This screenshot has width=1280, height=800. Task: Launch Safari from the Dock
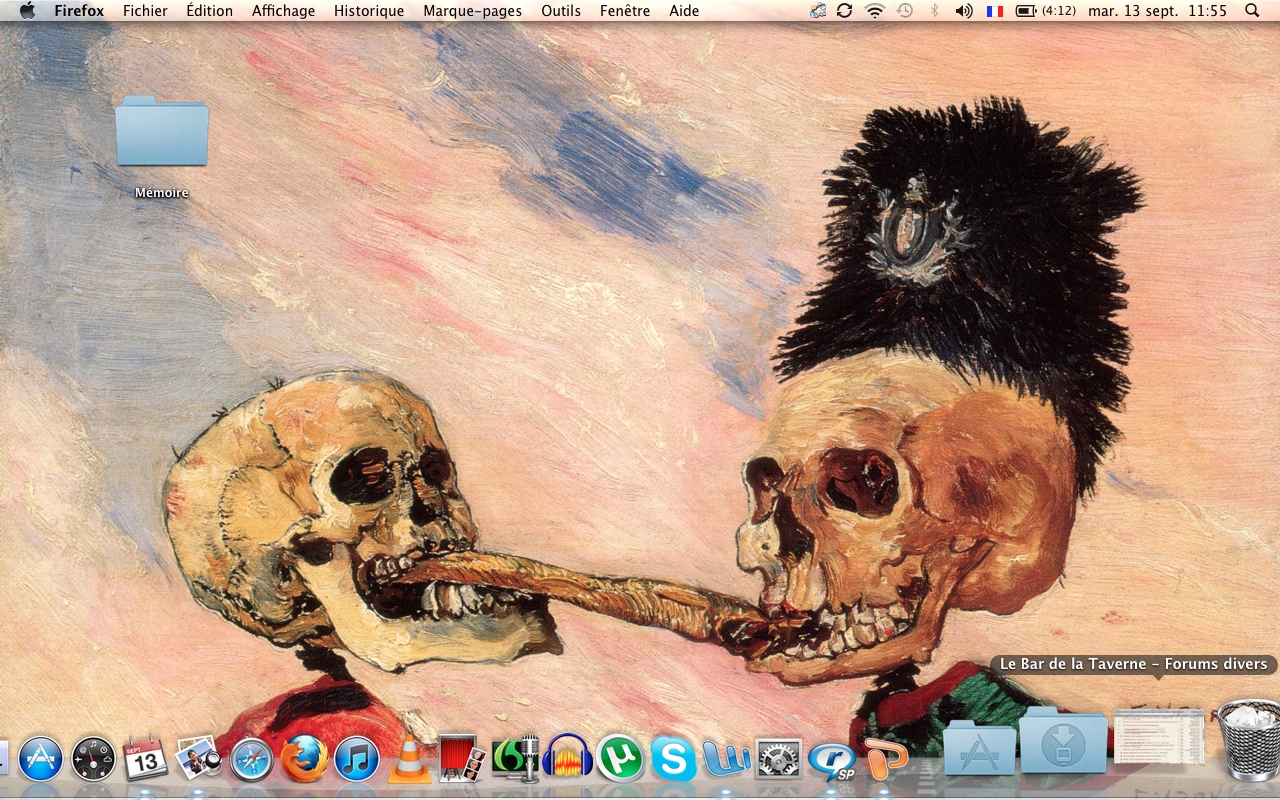pos(251,759)
